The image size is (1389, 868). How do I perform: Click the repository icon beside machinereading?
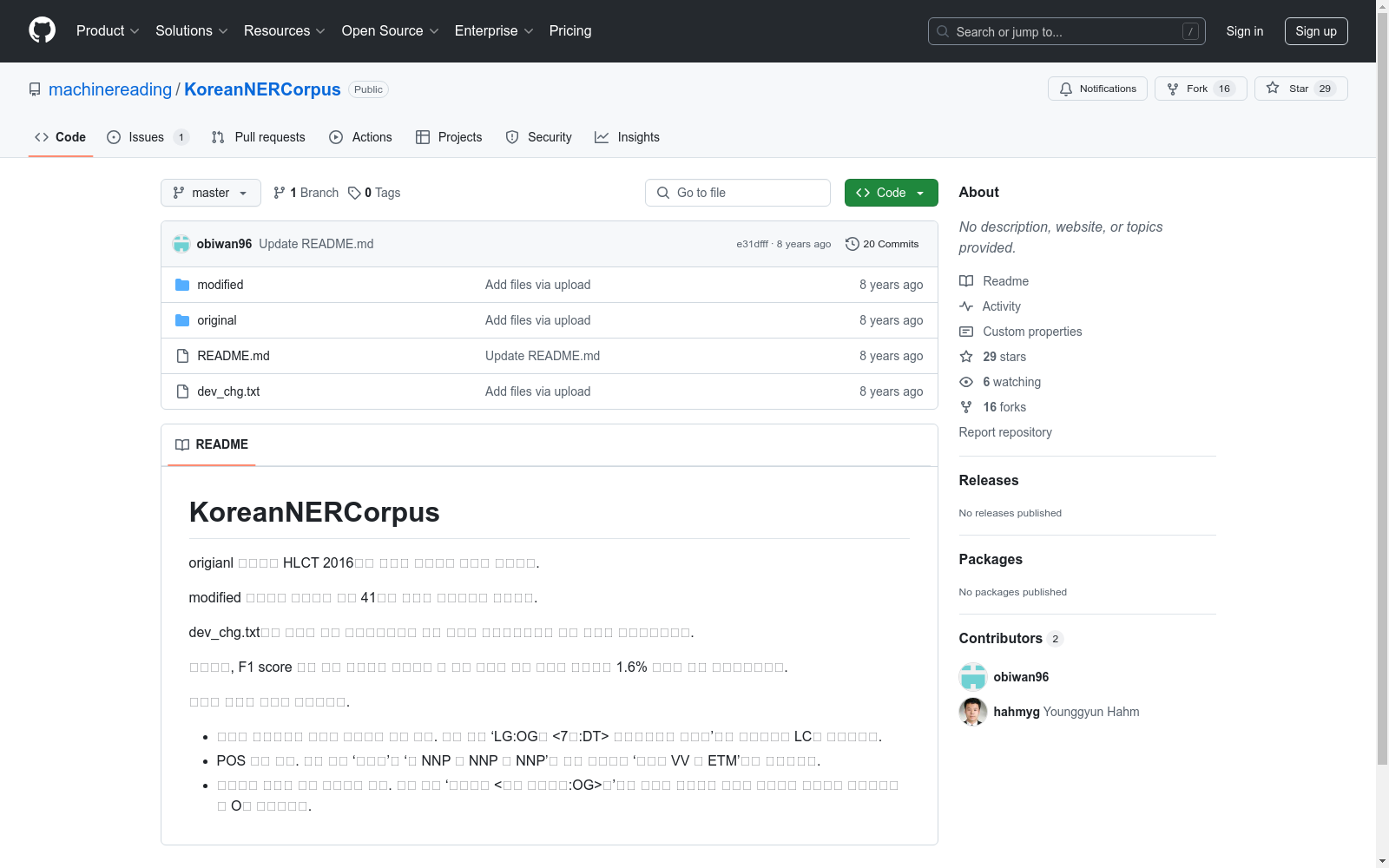35,89
